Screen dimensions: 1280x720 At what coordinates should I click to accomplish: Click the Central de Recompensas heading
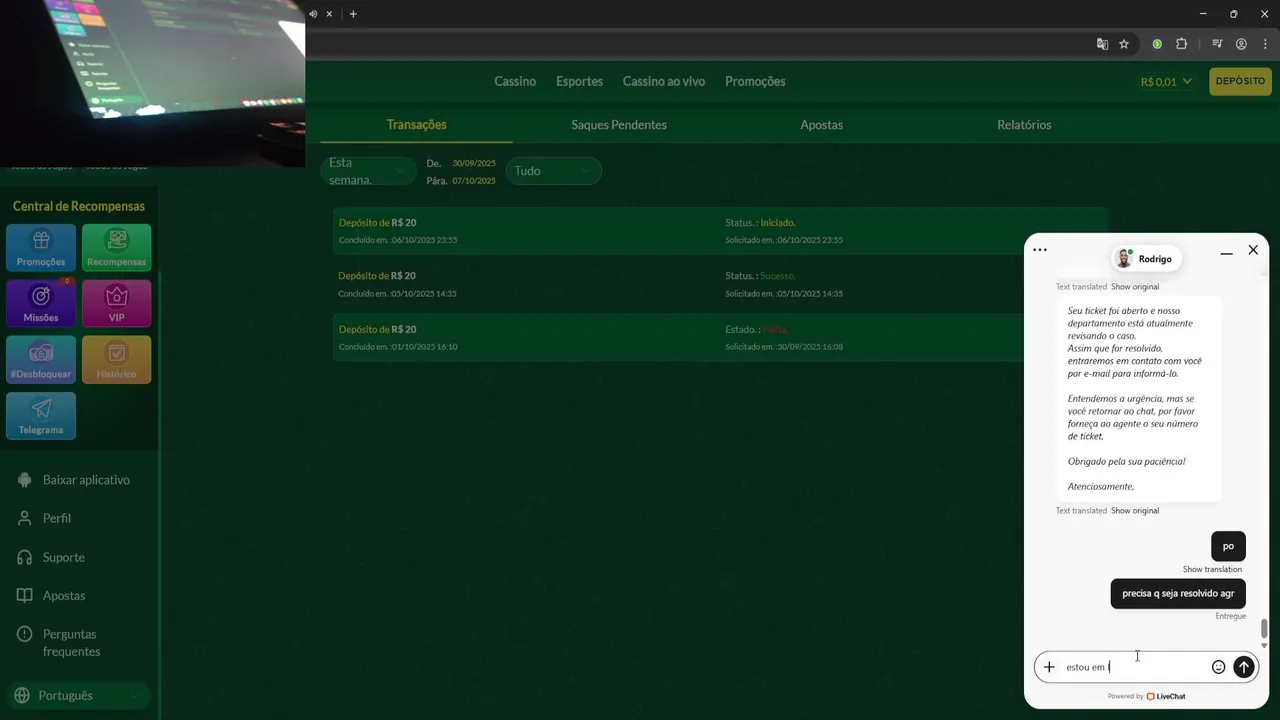pos(79,206)
